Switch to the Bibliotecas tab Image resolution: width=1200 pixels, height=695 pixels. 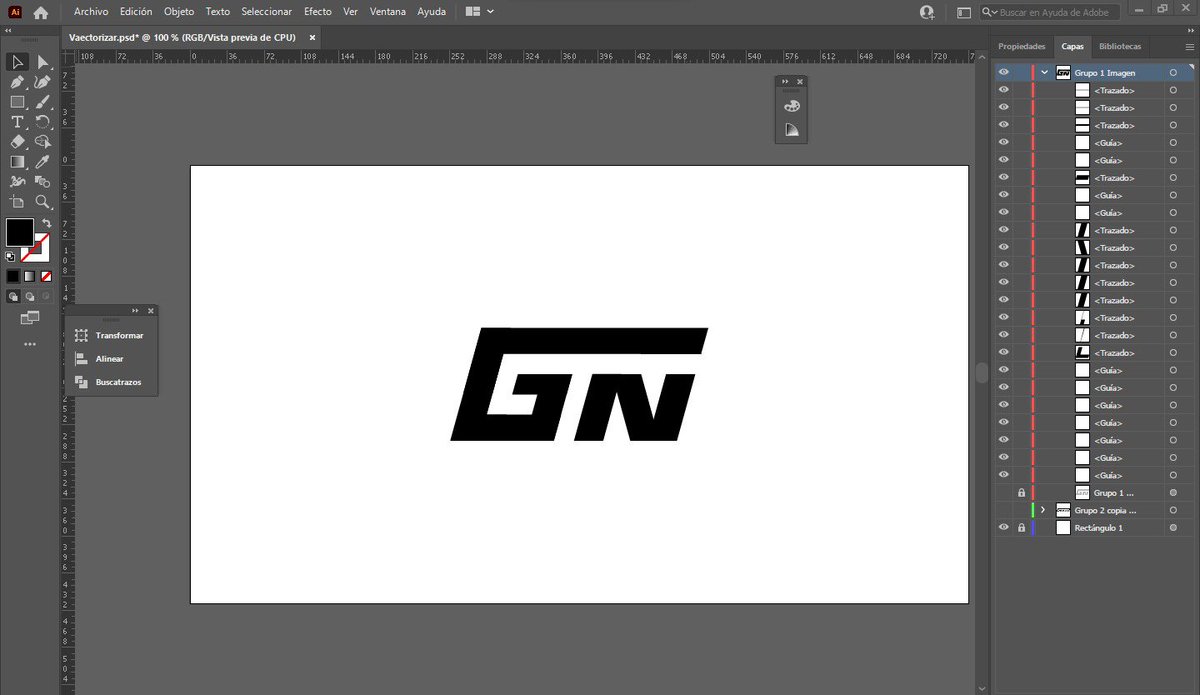1119,46
